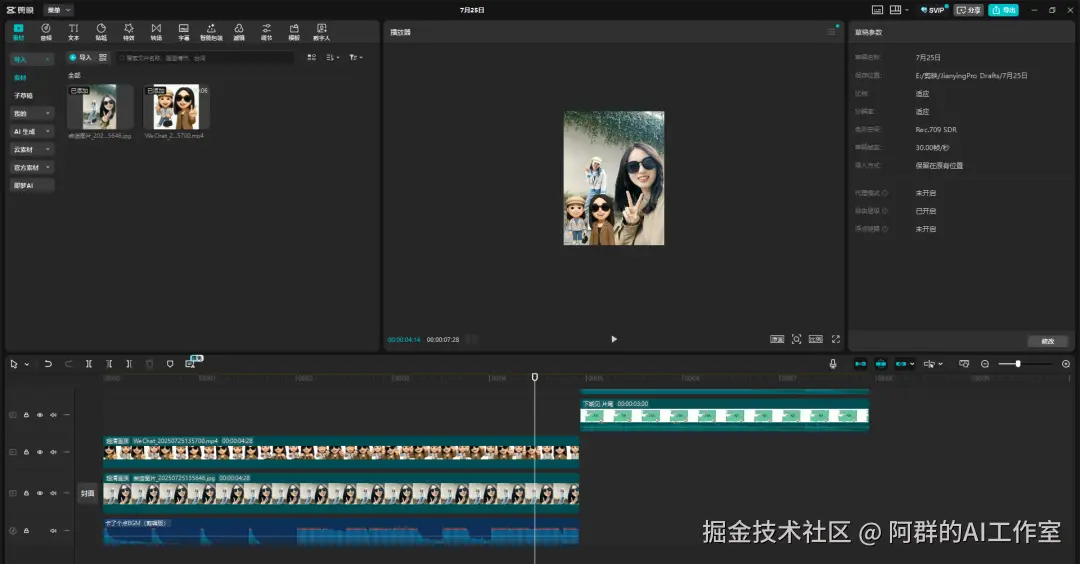Enter fullscreen preview
The image size is (1080, 564).
pyautogui.click(x=835, y=339)
